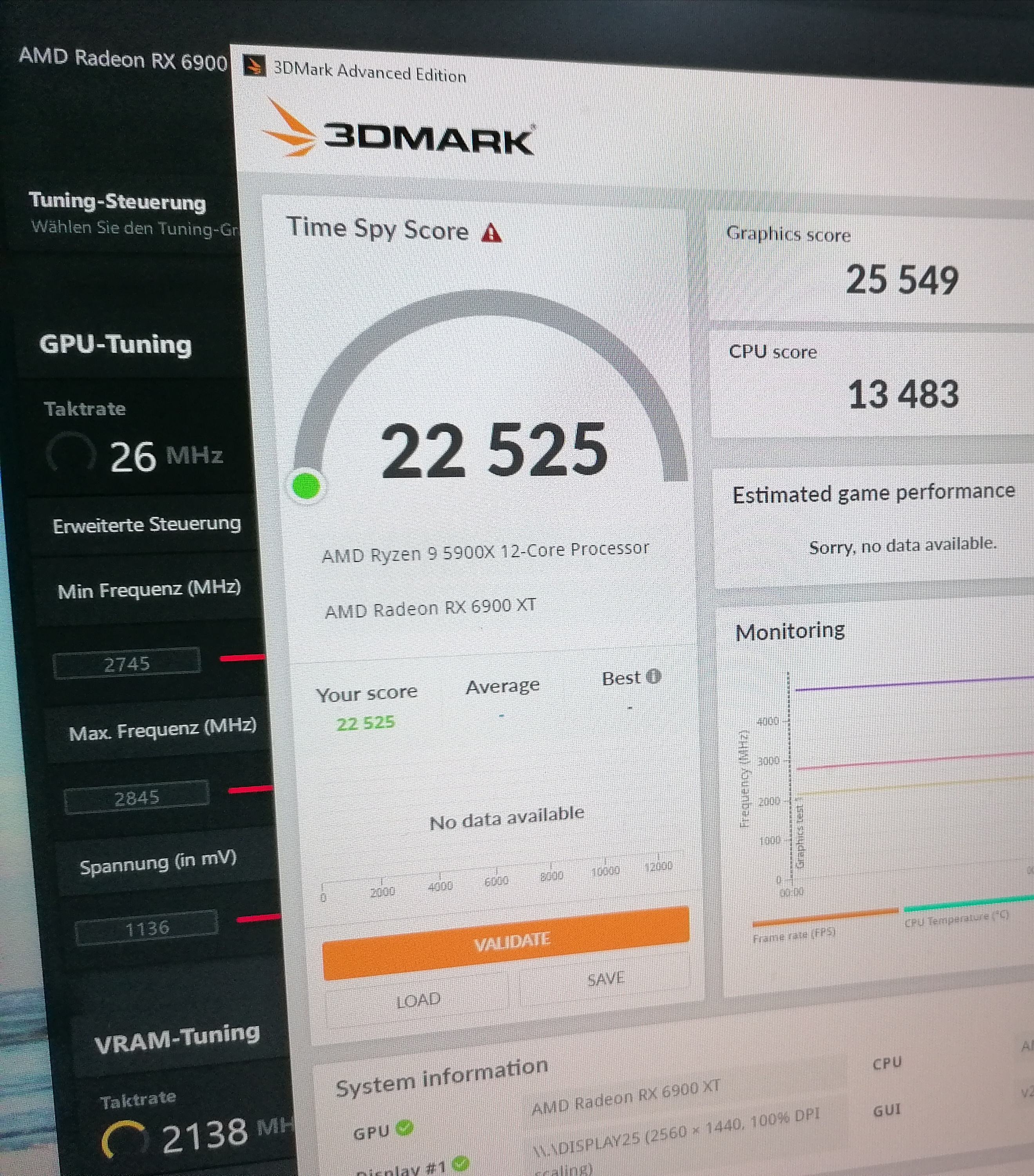This screenshot has height=1176, width=1034.
Task: Click the Time Spy Score warning triangle
Action: pyautogui.click(x=491, y=234)
